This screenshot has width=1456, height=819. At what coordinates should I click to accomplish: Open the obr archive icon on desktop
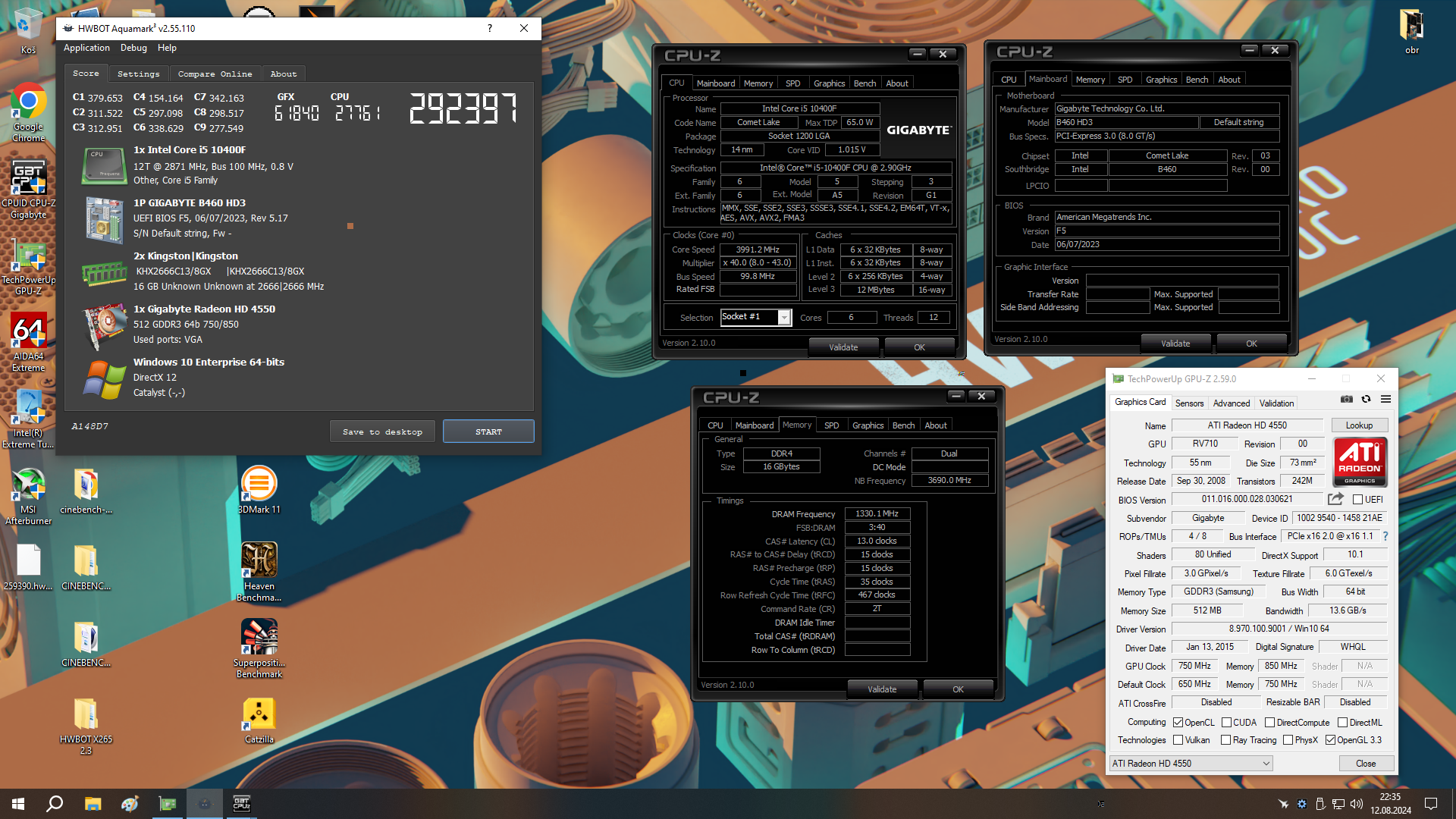[x=1411, y=32]
